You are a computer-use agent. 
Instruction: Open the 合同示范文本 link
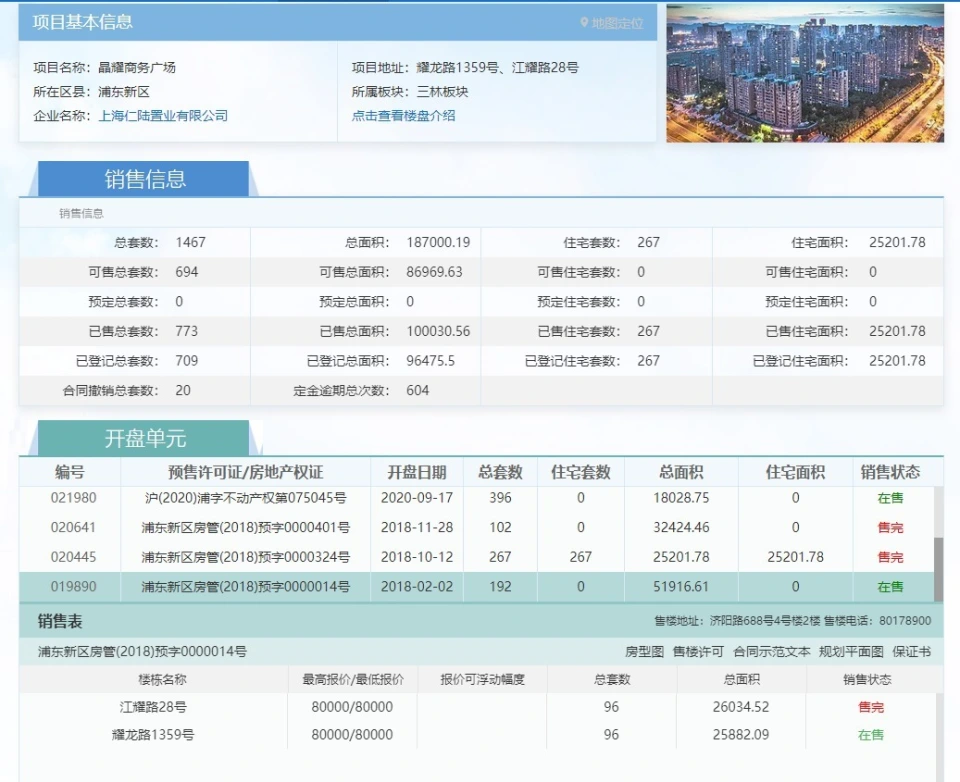pyautogui.click(x=771, y=652)
